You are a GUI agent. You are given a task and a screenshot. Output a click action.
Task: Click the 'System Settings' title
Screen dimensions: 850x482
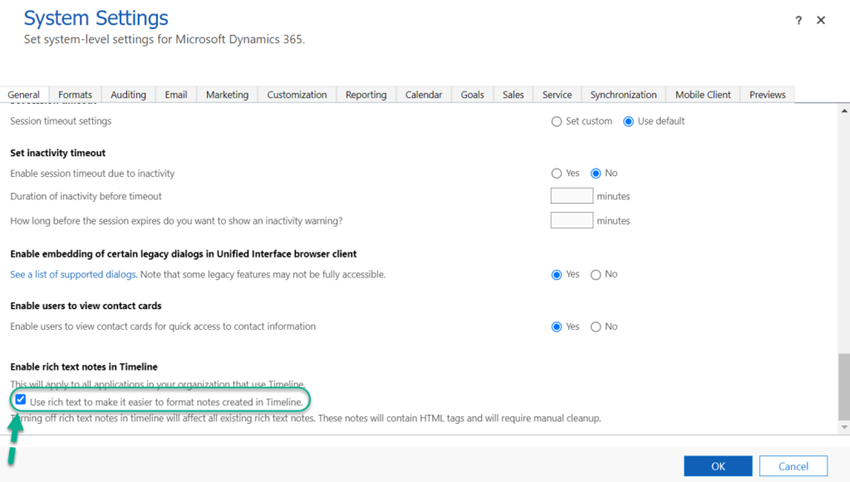coord(96,18)
